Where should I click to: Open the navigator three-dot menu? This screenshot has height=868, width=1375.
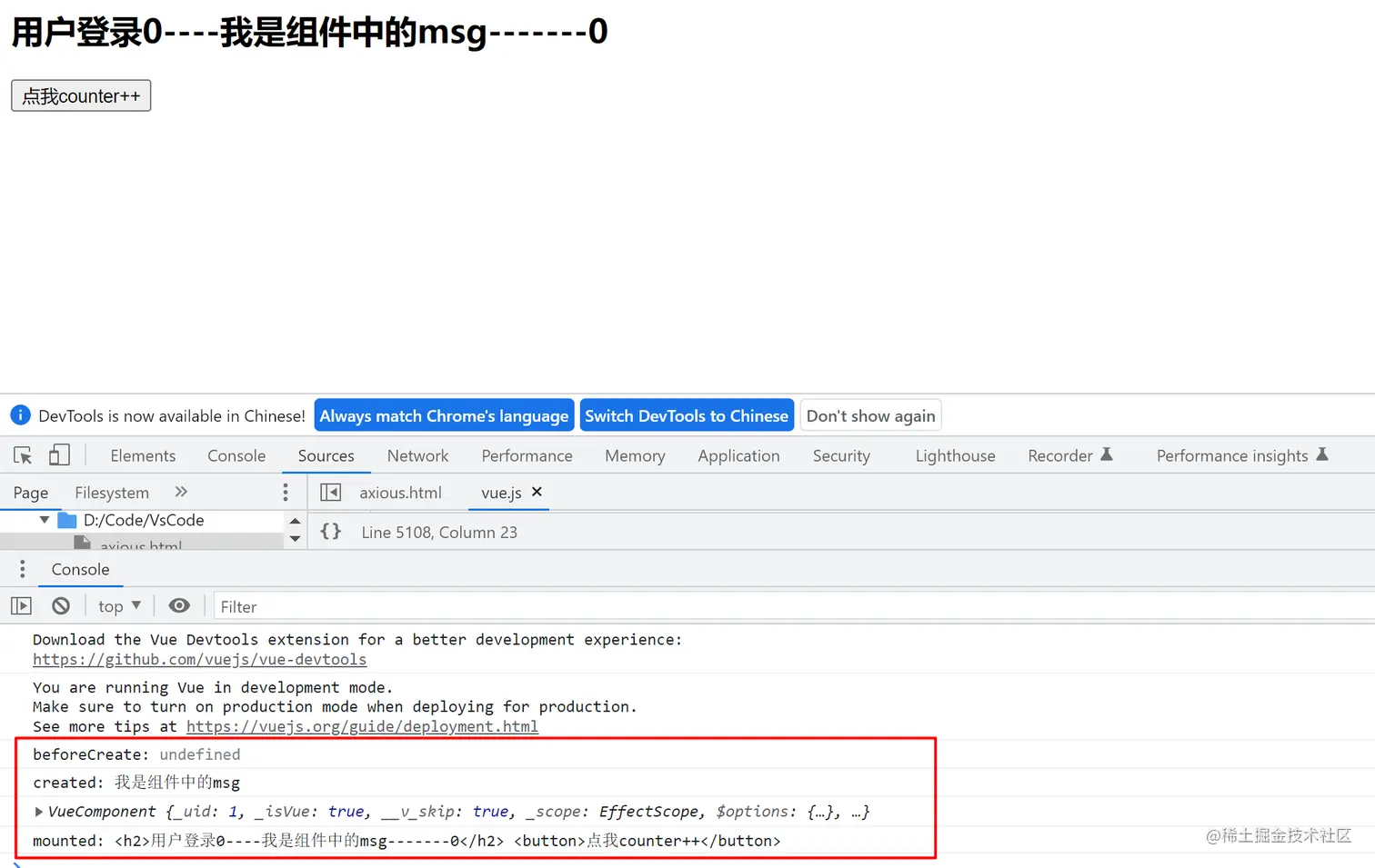point(286,492)
